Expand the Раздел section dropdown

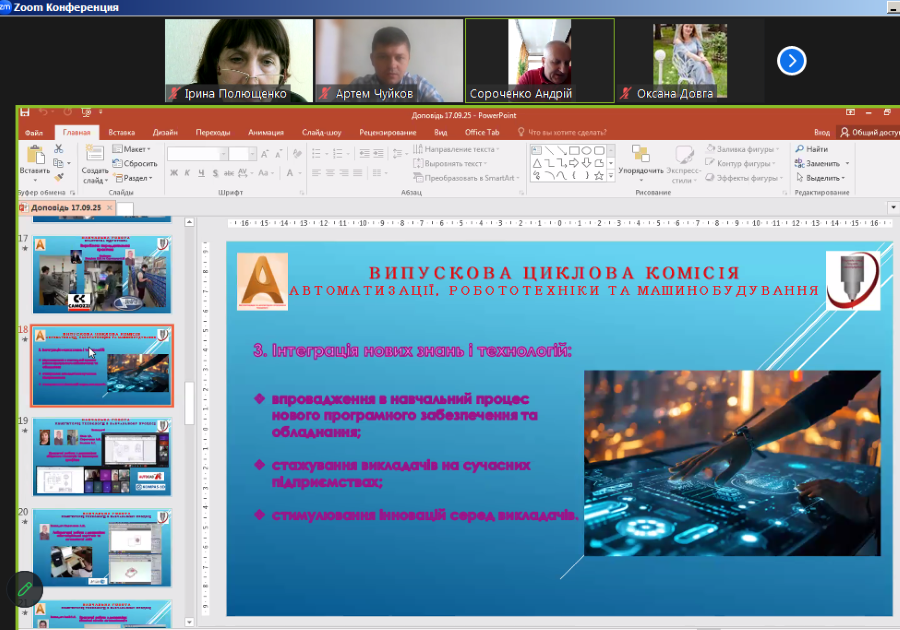tap(135, 177)
